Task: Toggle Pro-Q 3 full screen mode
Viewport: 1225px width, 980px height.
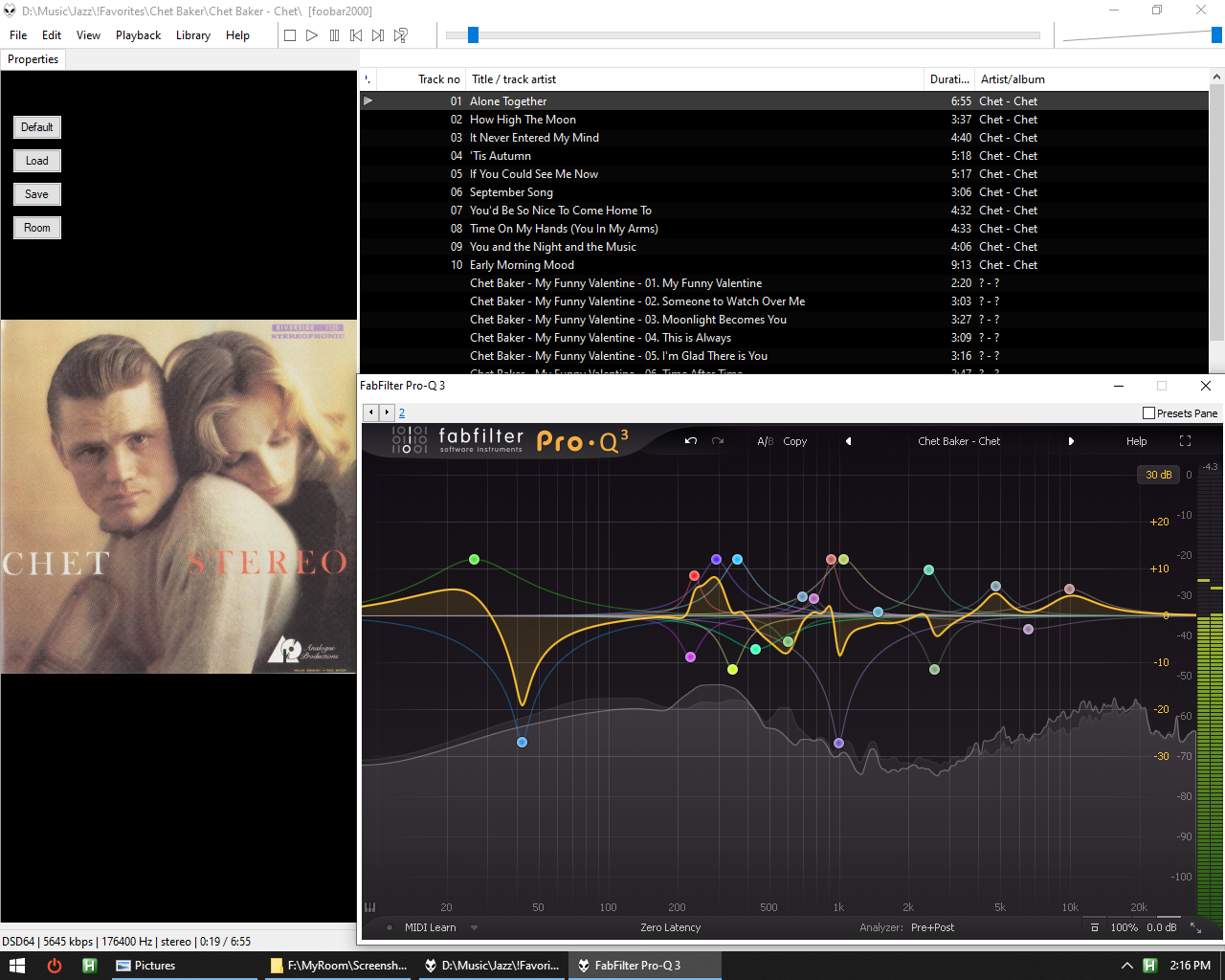Action: point(1185,441)
